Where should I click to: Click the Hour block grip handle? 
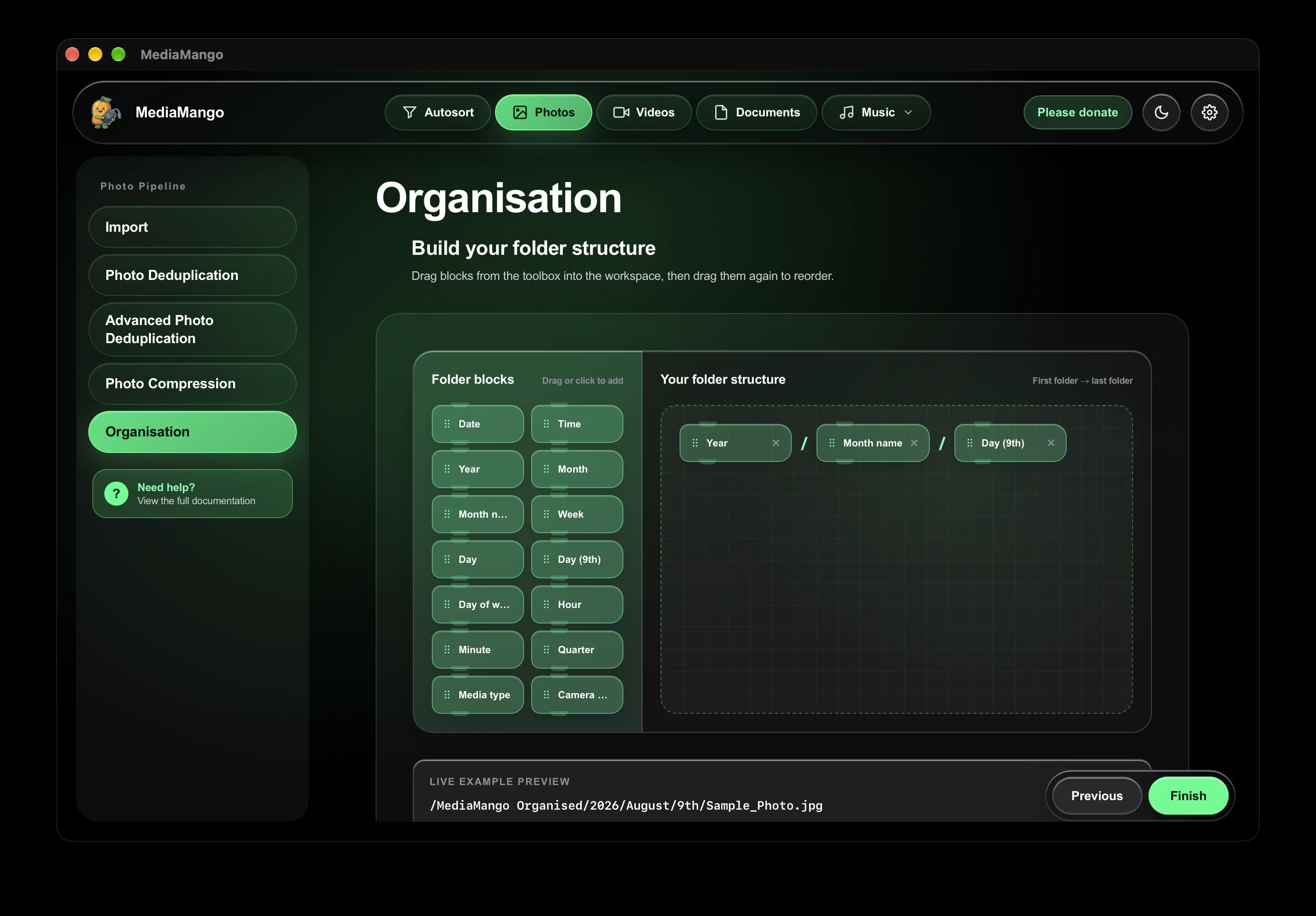tap(546, 604)
